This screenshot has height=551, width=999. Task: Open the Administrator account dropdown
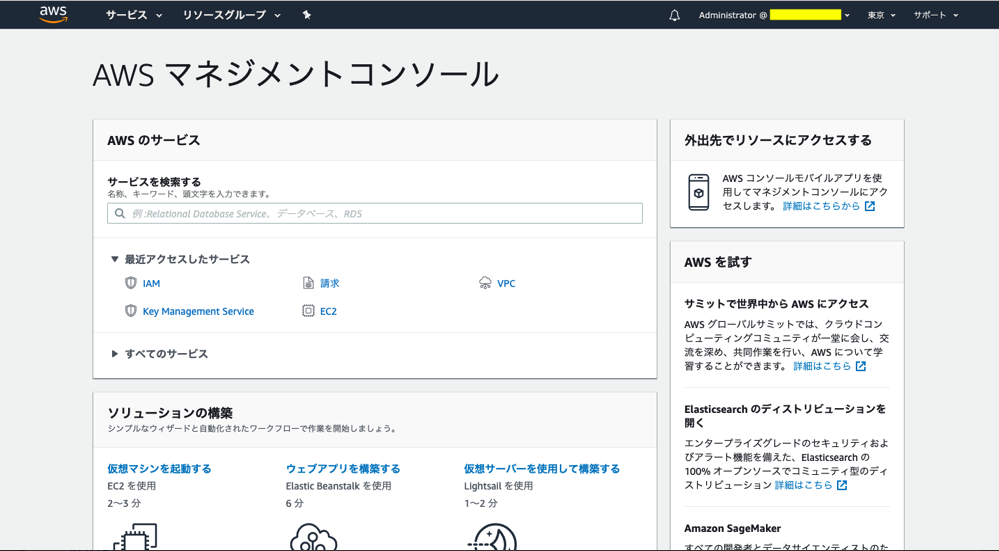click(774, 15)
